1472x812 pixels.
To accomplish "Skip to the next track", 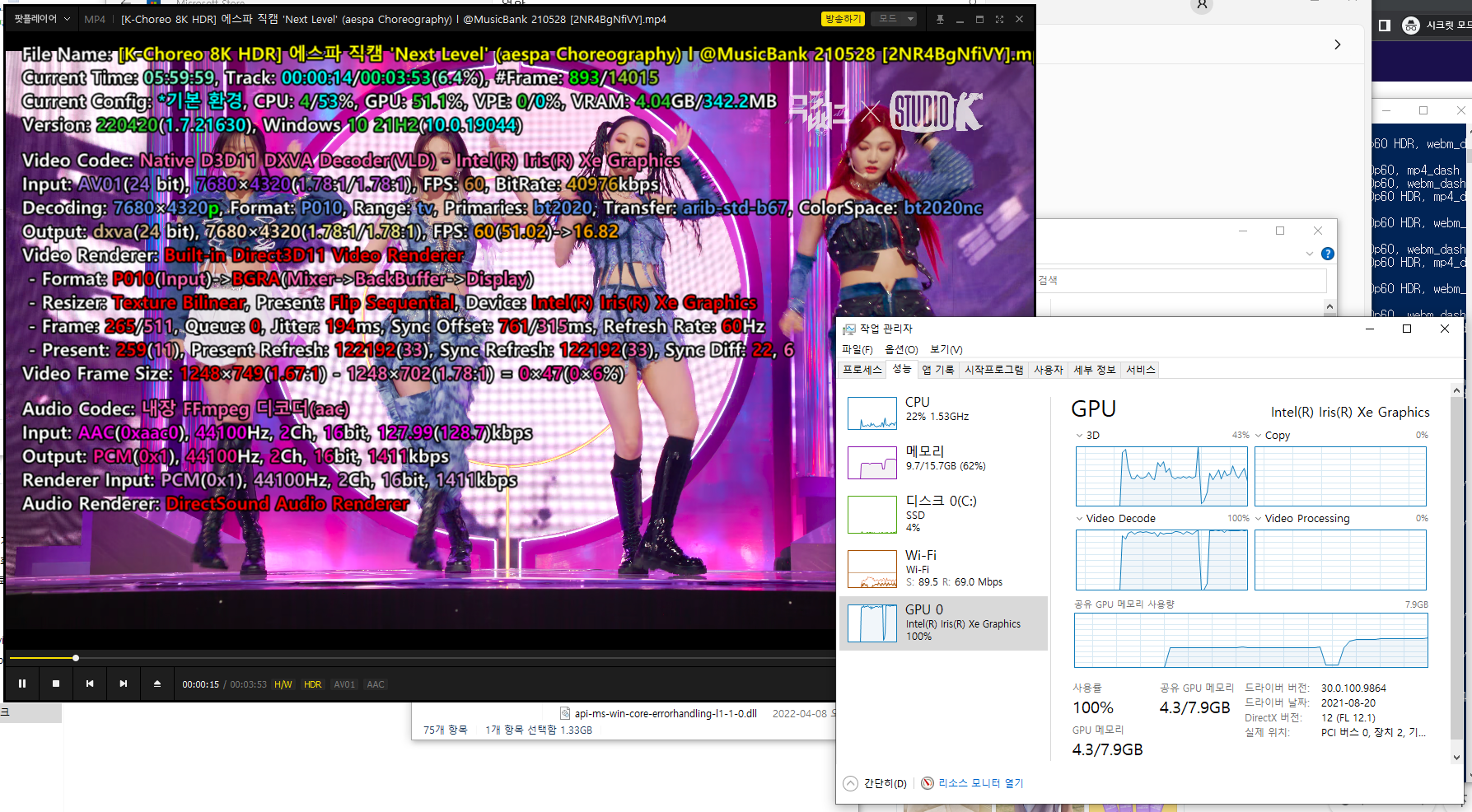I will point(124,684).
